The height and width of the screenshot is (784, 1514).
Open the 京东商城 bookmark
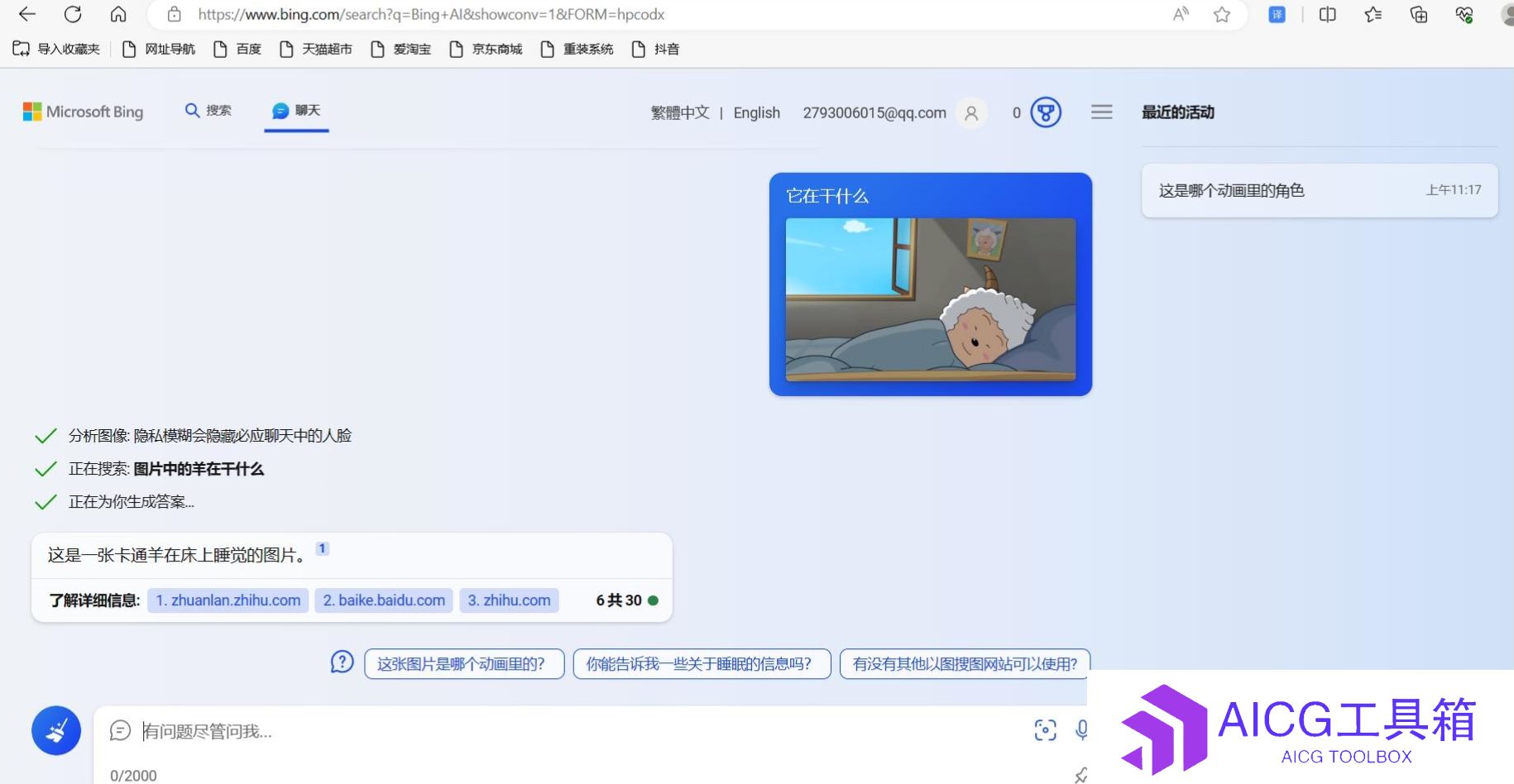pos(485,49)
